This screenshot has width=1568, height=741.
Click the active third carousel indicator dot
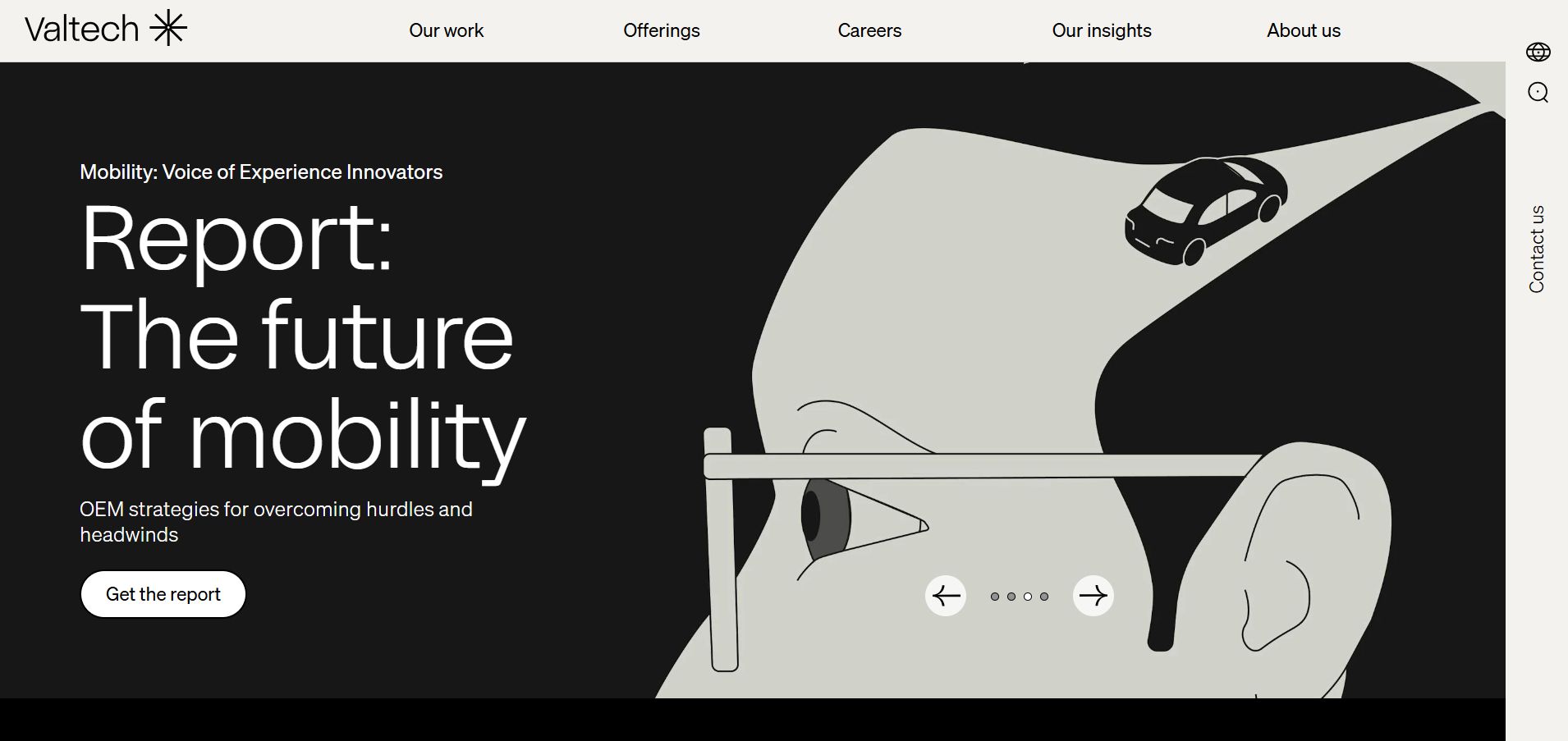[x=1028, y=597]
